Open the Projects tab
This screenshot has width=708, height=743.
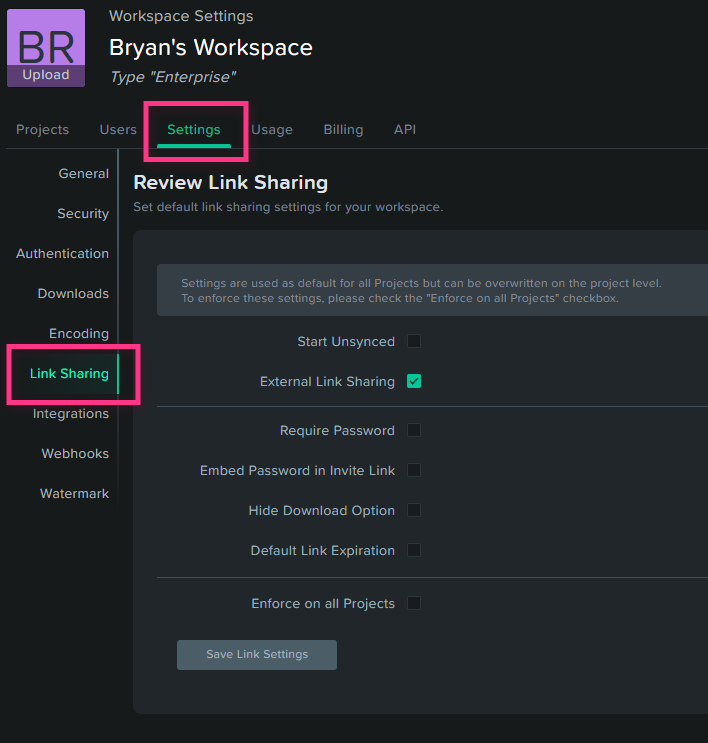click(x=42, y=130)
